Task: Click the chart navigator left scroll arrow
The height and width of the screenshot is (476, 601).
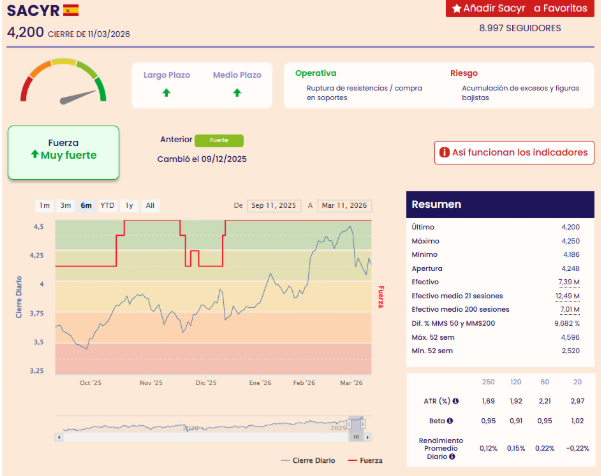Action: coord(59,436)
